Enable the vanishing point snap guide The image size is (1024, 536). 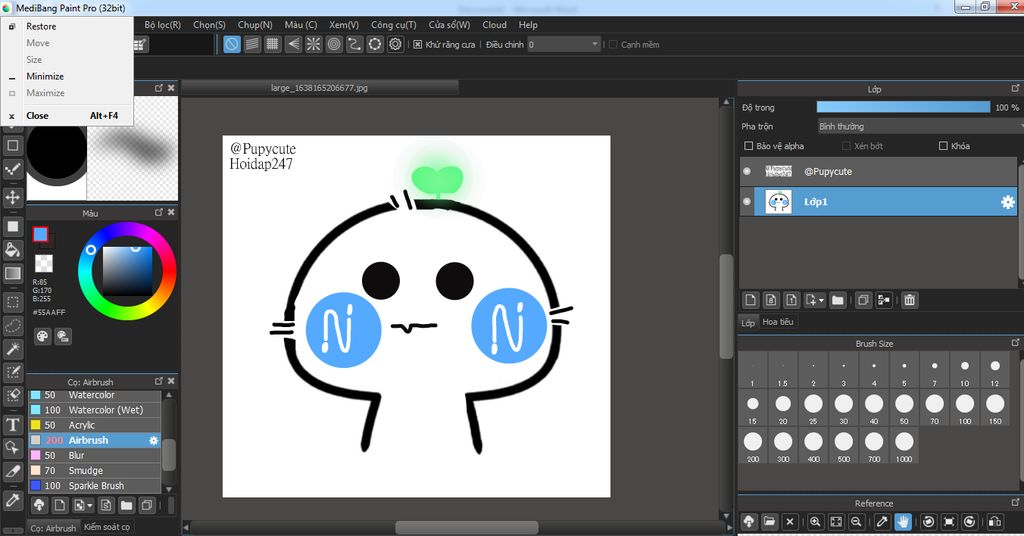pos(293,44)
